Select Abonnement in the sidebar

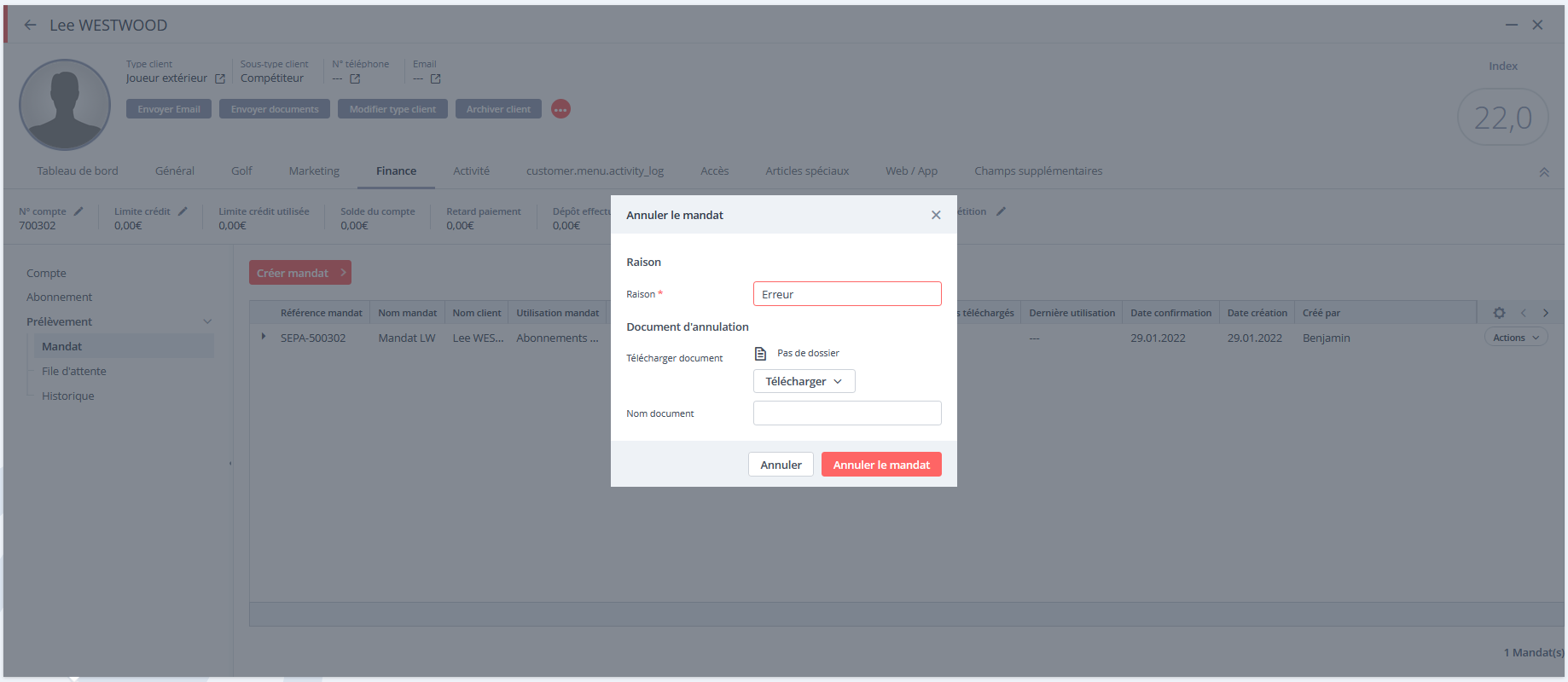click(60, 298)
